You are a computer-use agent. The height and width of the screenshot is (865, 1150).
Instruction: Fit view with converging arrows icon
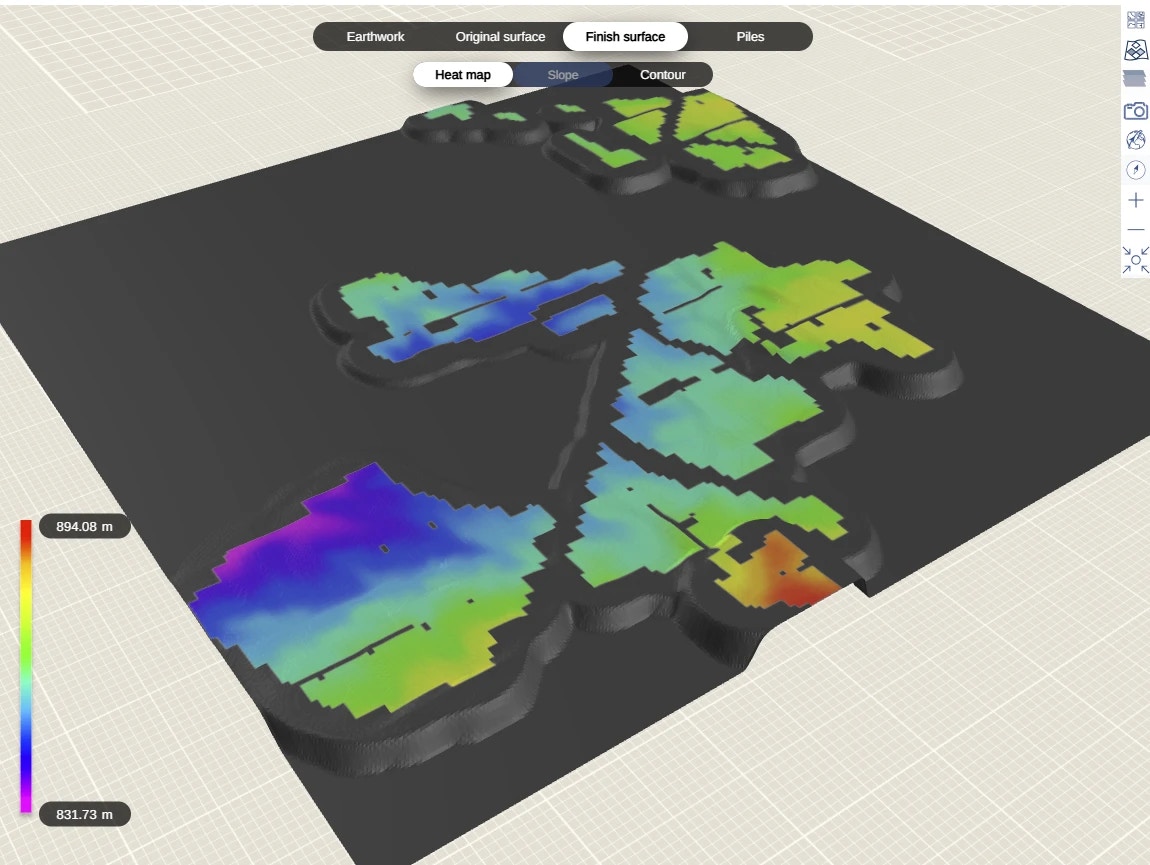(1135, 260)
